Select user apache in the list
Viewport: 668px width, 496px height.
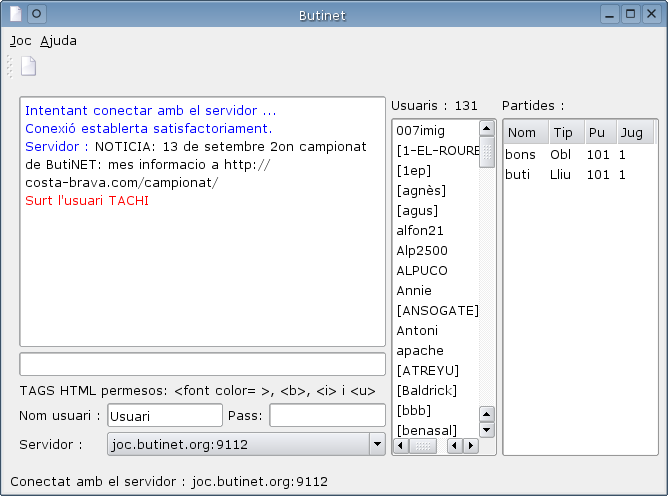(437, 351)
